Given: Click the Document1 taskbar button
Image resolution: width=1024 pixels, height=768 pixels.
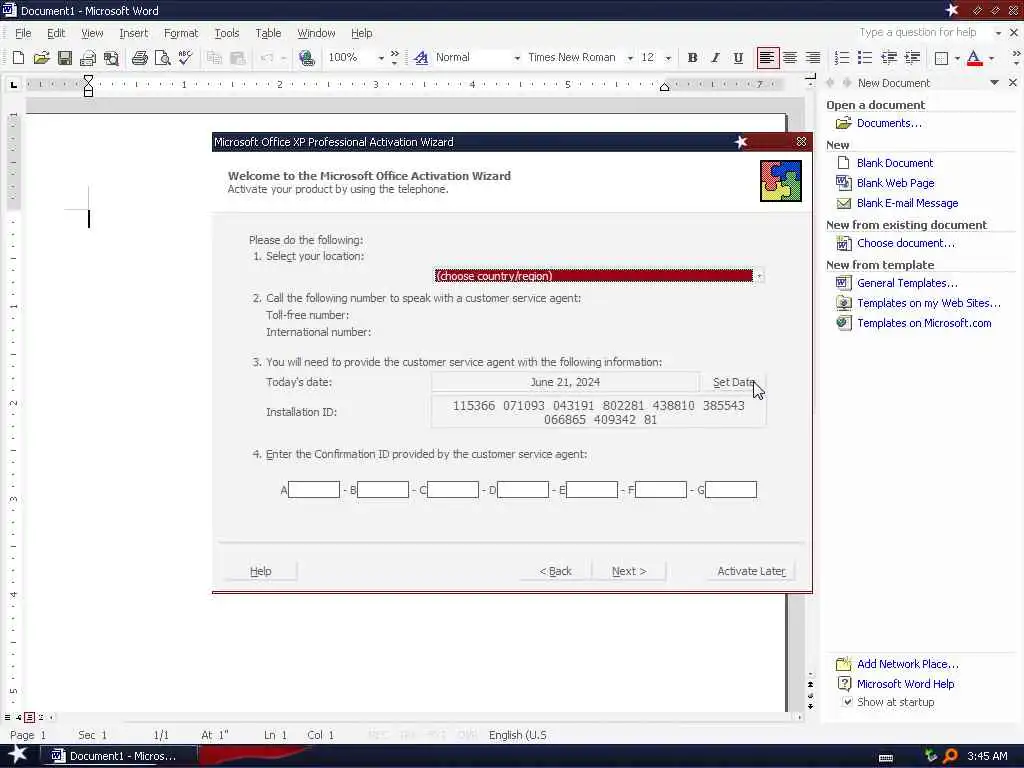Looking at the screenshot, I should 118,756.
